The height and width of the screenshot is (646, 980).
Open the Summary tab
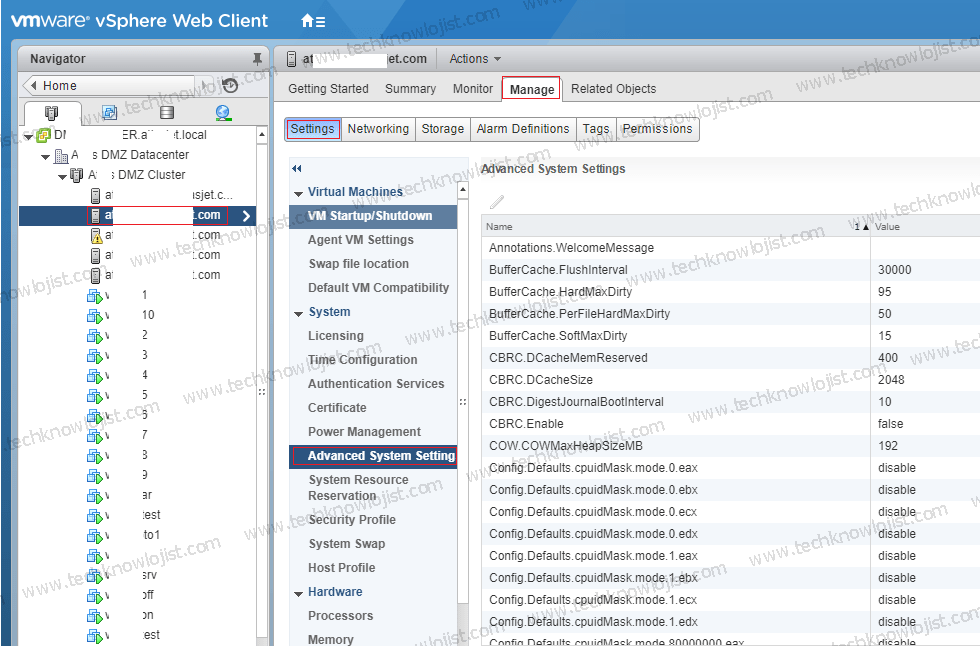pos(410,89)
